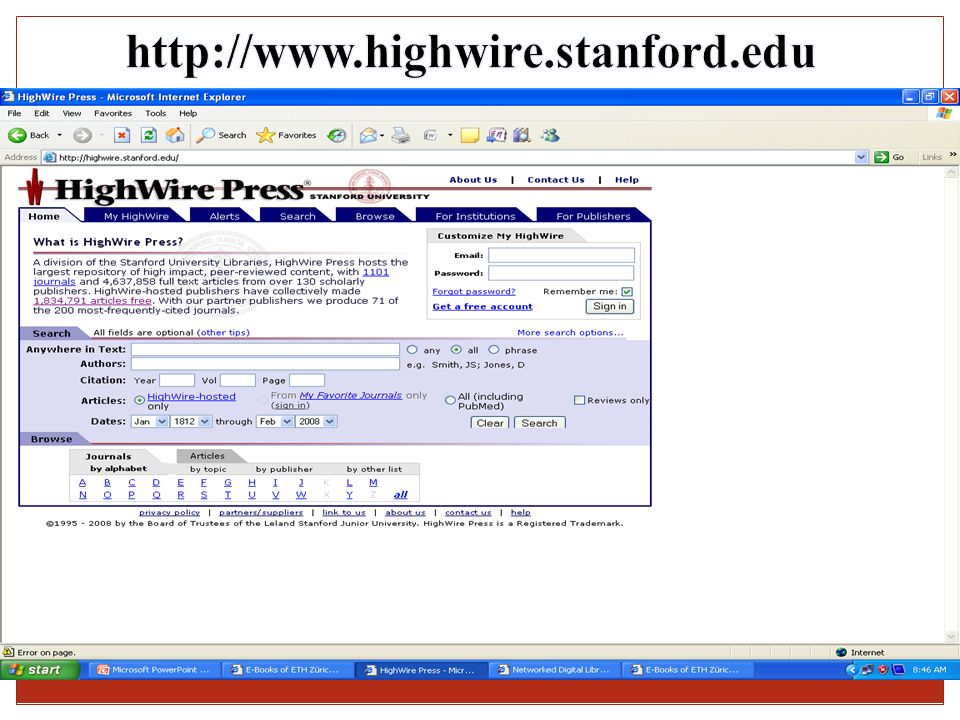
Task: Select the 'any' radio button
Action: [x=412, y=350]
